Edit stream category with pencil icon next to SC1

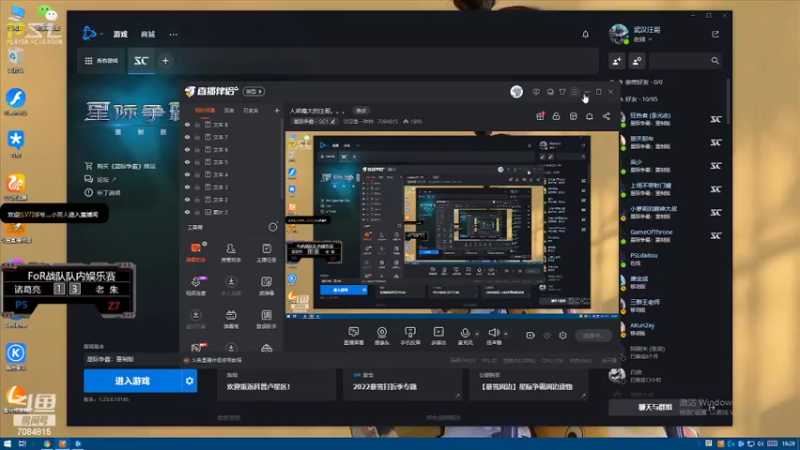point(333,121)
